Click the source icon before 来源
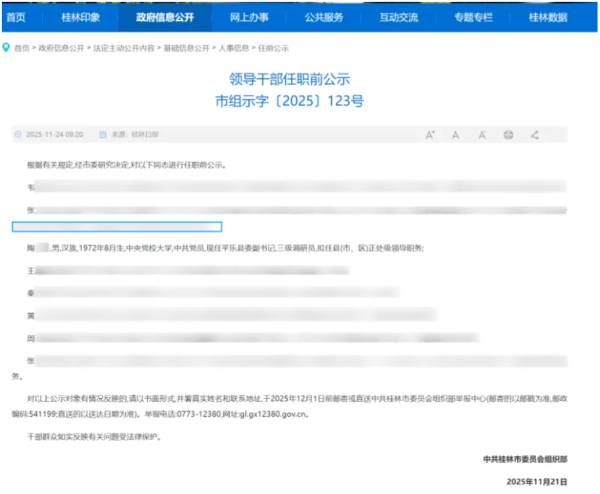Screen dimensions: 600x494 tap(103, 134)
